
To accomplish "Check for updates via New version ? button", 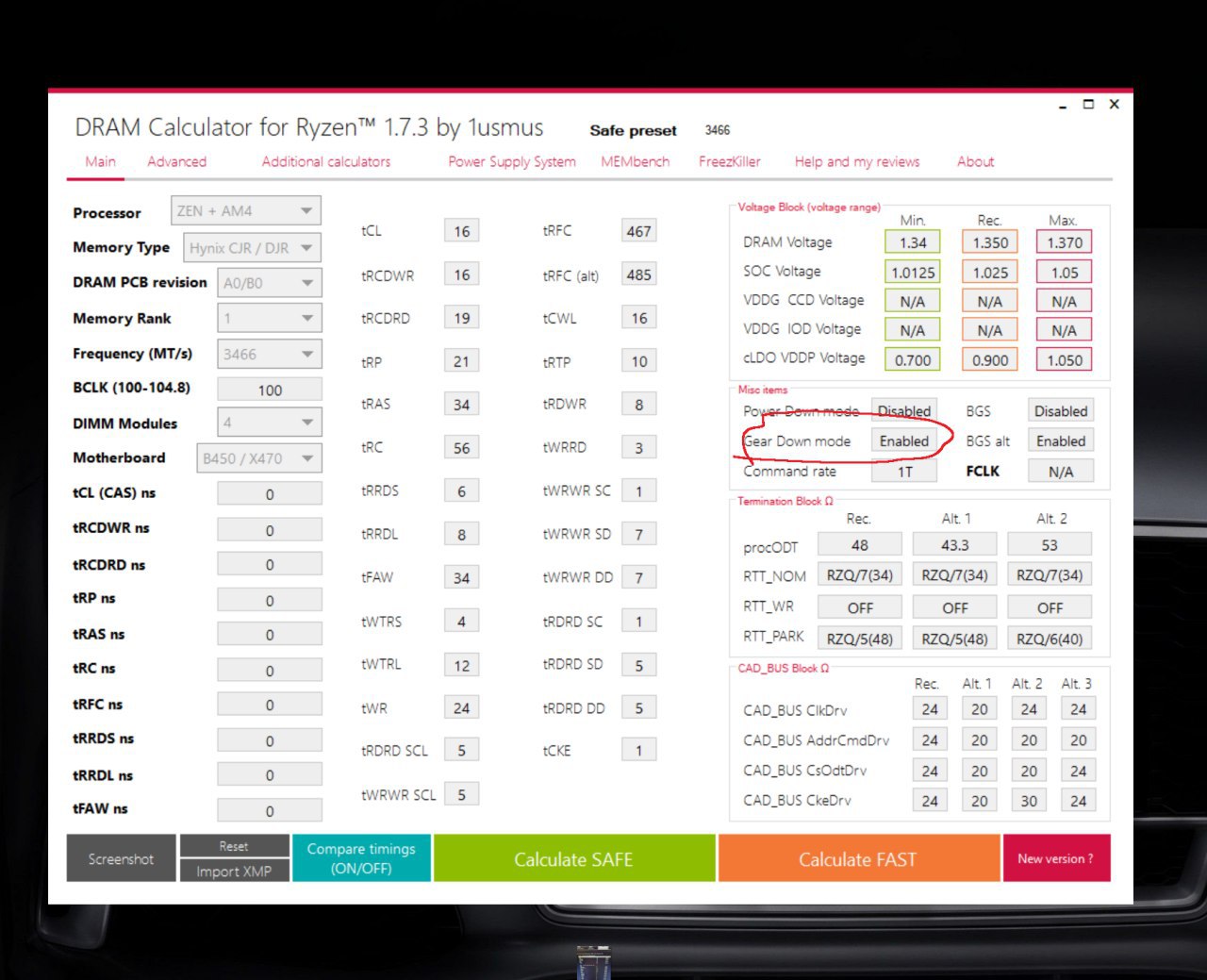I will (1055, 858).
